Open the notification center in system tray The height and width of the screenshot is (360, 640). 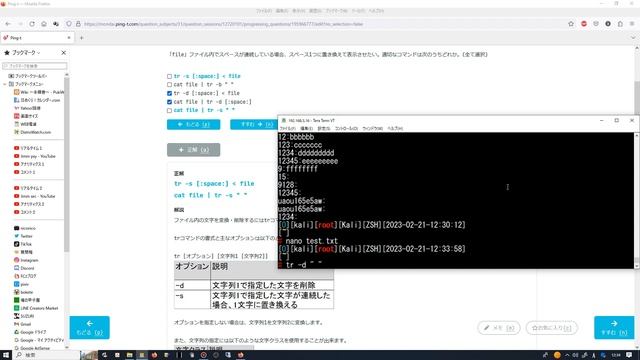click(x=629, y=355)
